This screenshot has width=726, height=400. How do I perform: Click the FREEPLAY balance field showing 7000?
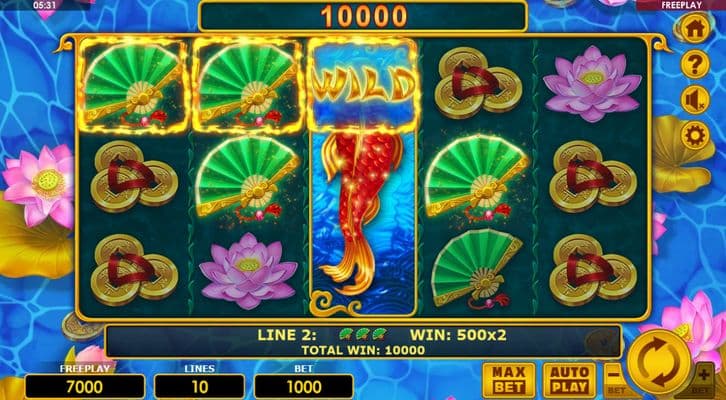point(85,387)
